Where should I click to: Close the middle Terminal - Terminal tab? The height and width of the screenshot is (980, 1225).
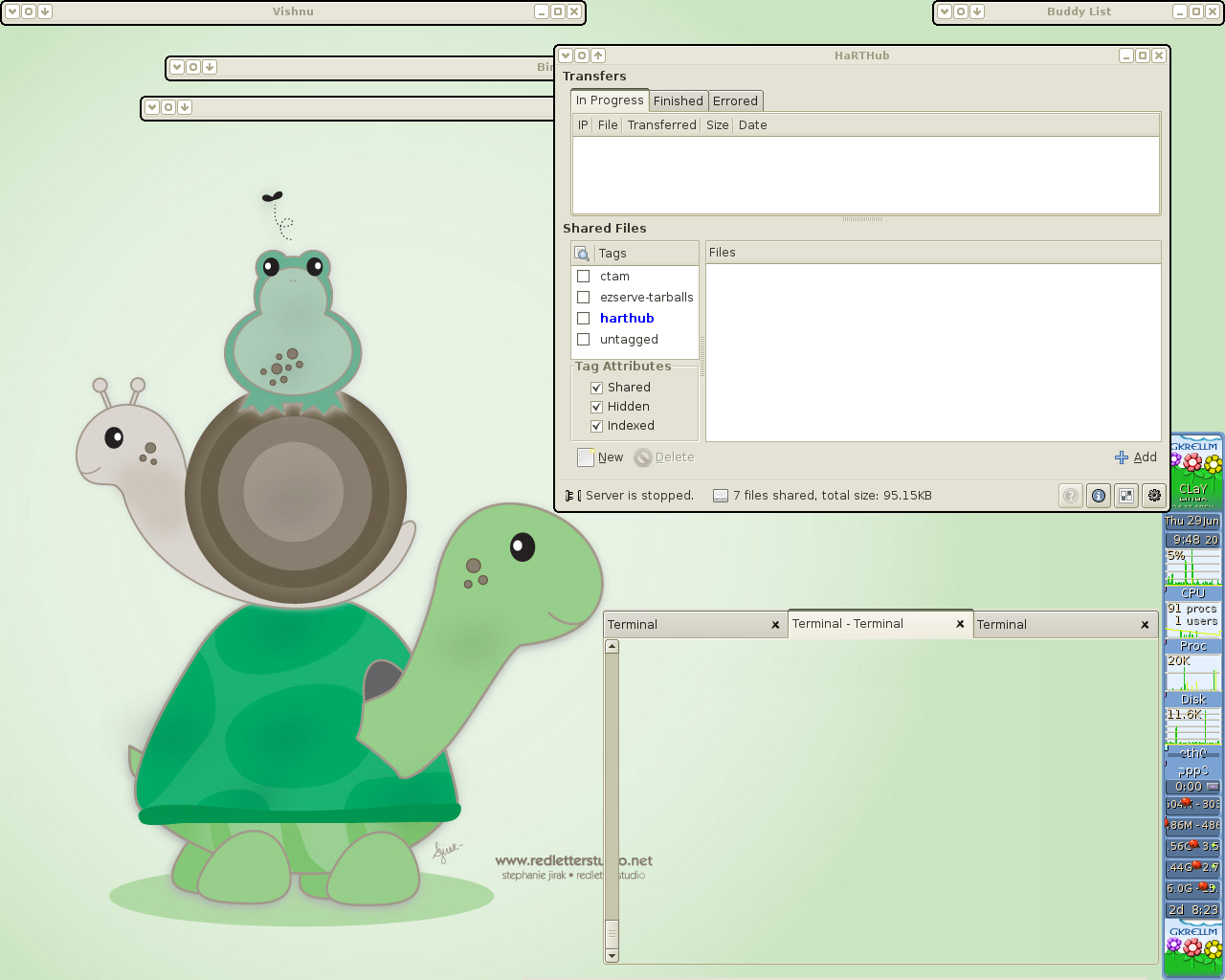point(960,624)
